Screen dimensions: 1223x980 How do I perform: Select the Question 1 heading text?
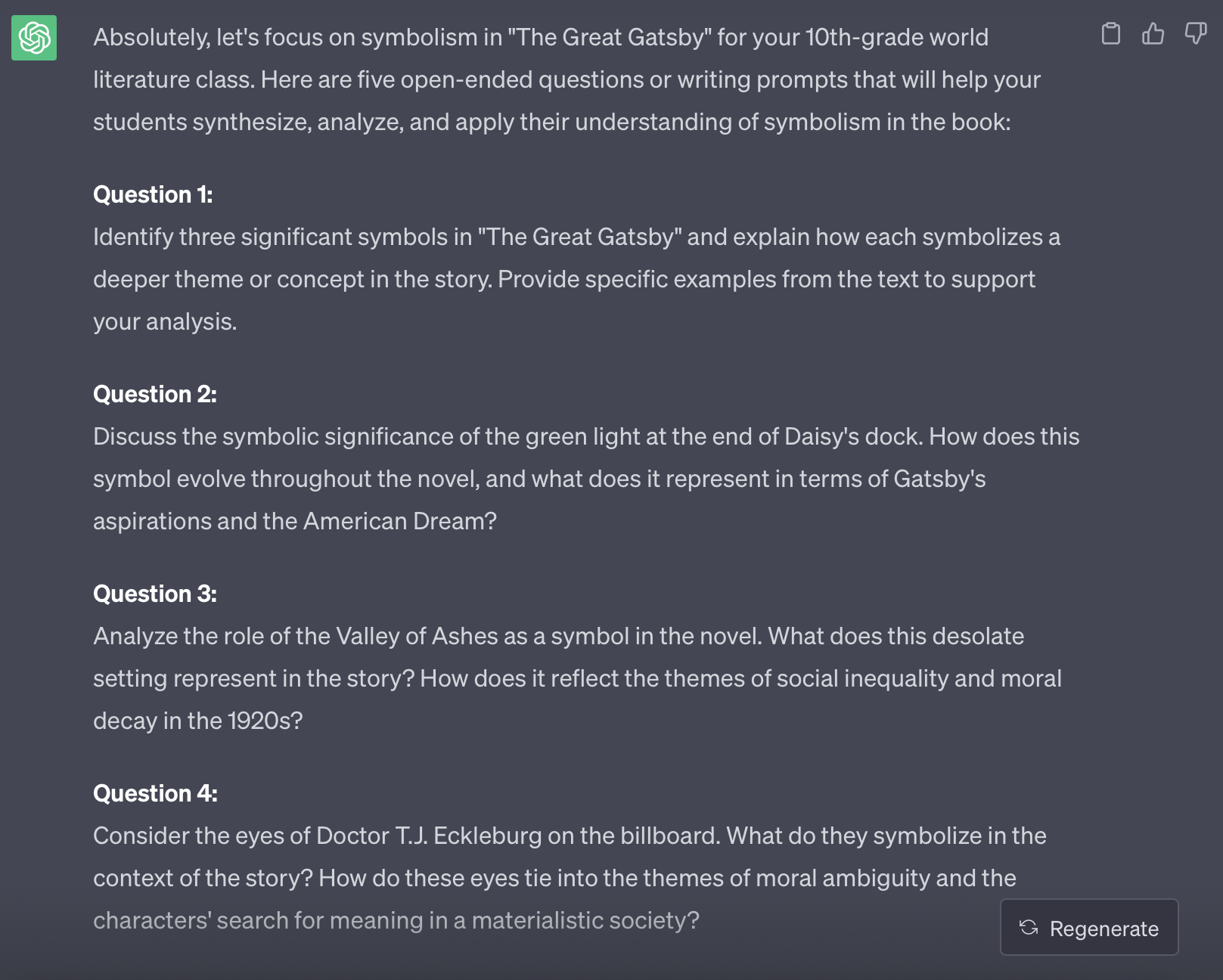[x=153, y=194]
